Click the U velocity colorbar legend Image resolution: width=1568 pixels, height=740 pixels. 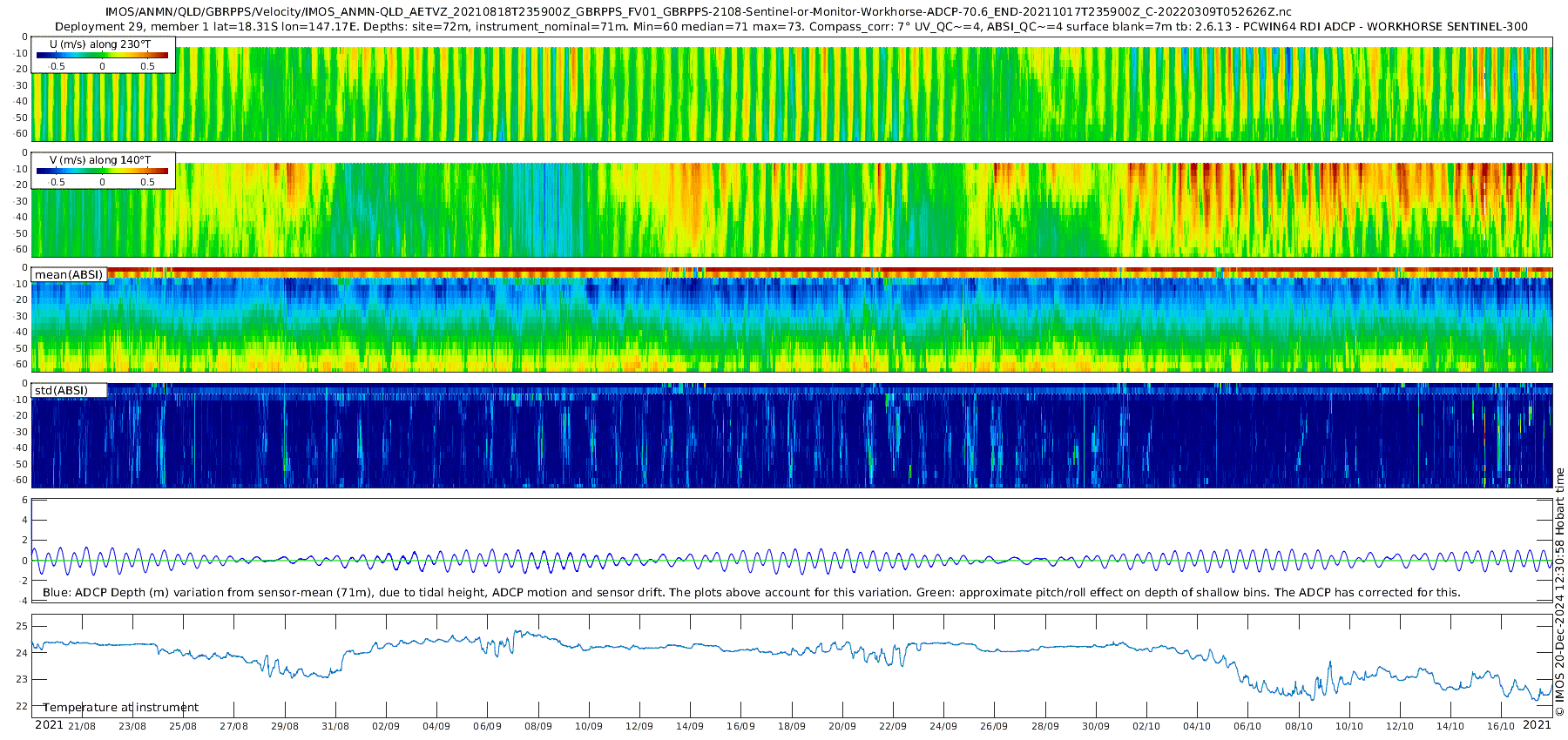coord(103,55)
